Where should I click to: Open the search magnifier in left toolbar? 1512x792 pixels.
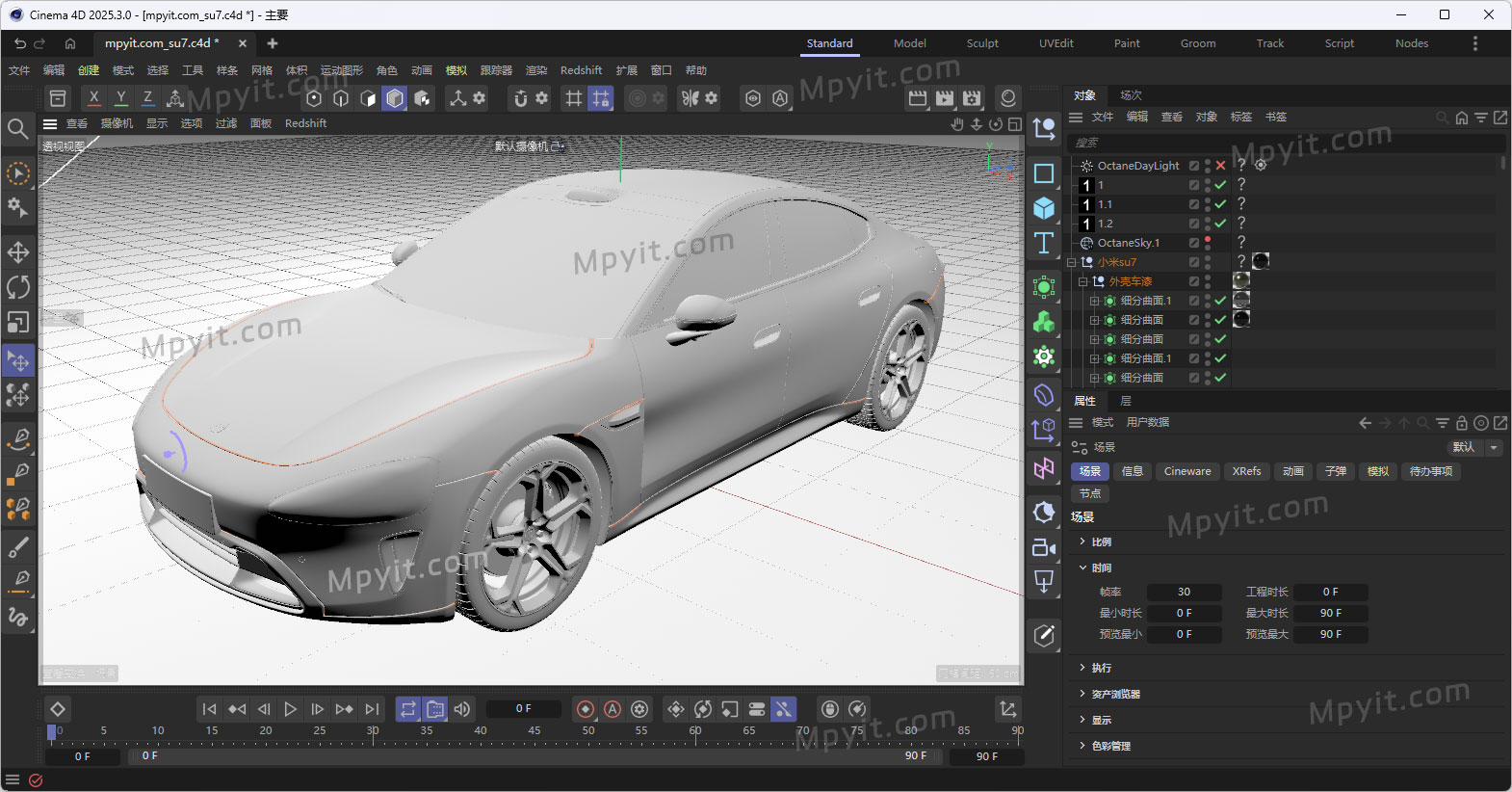(x=17, y=128)
